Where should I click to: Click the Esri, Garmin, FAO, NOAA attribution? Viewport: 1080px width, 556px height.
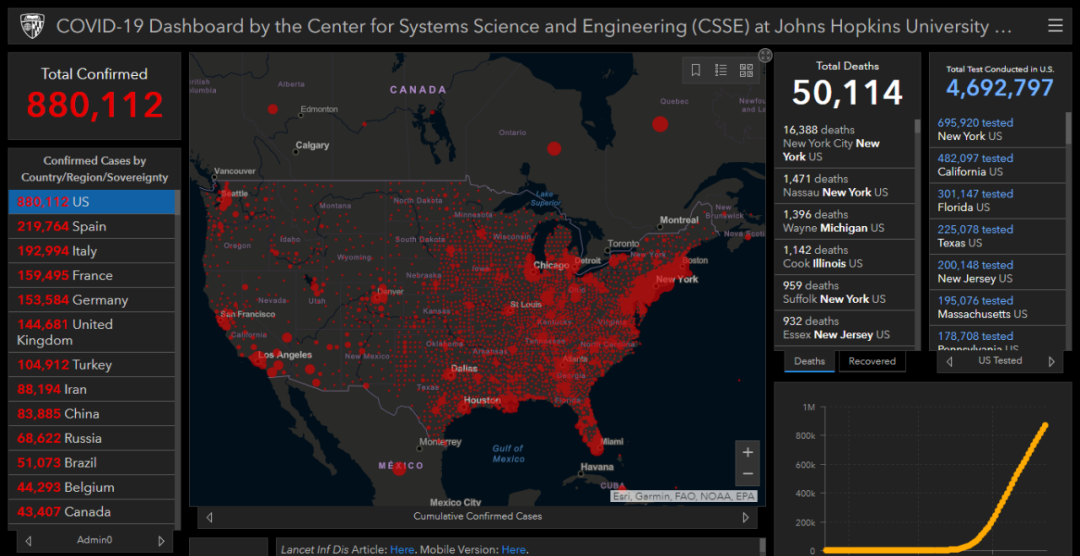pos(683,496)
